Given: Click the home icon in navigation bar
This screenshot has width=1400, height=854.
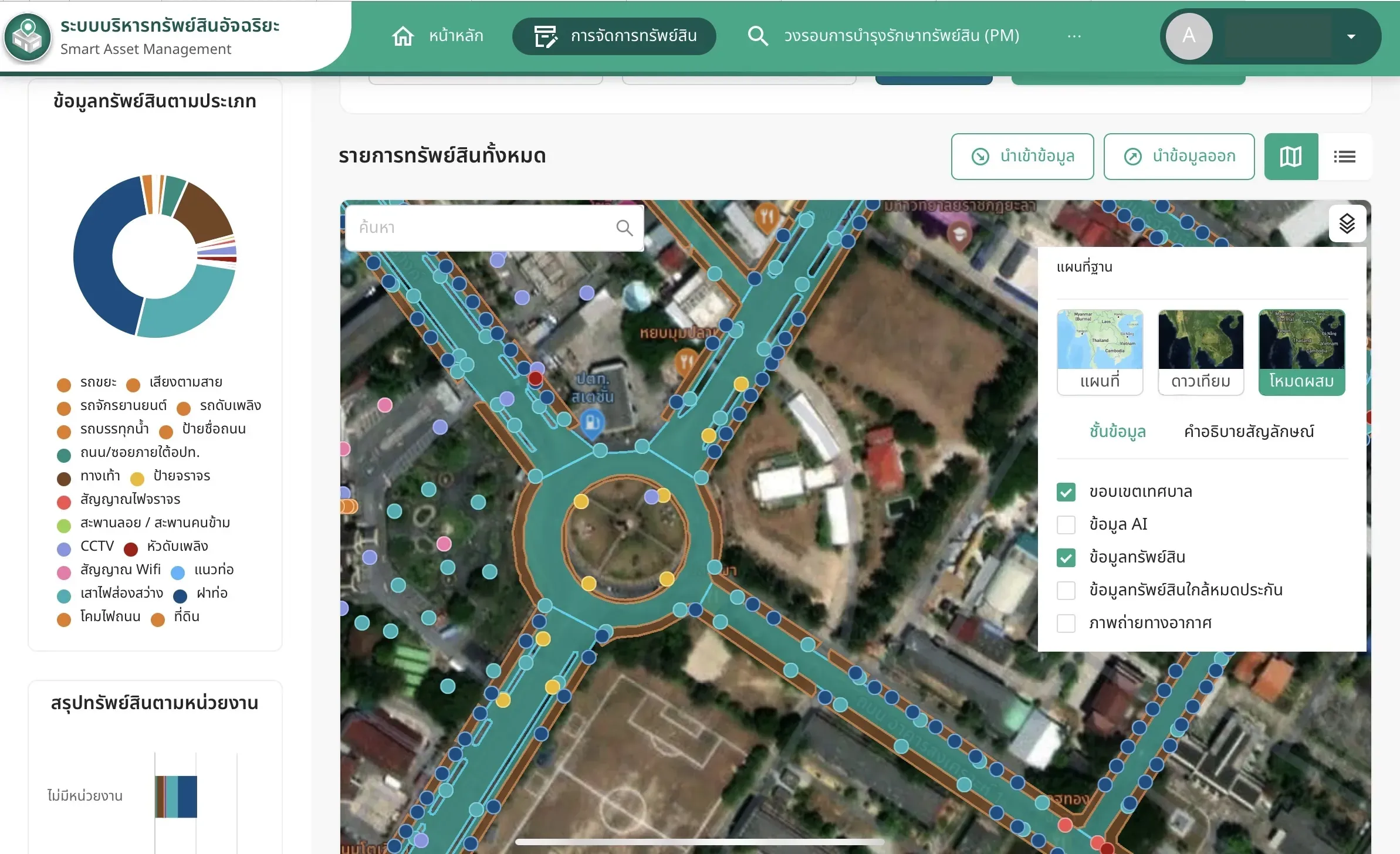Looking at the screenshot, I should (x=403, y=36).
